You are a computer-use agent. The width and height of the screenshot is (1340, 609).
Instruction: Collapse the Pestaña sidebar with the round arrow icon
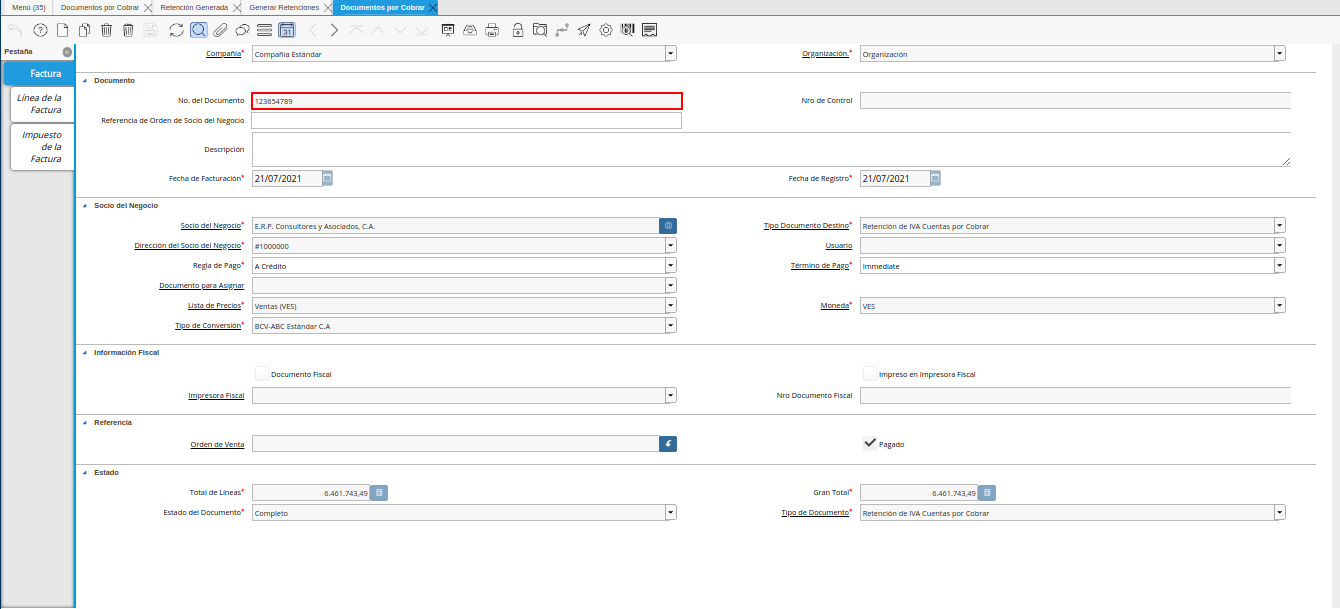pos(67,51)
